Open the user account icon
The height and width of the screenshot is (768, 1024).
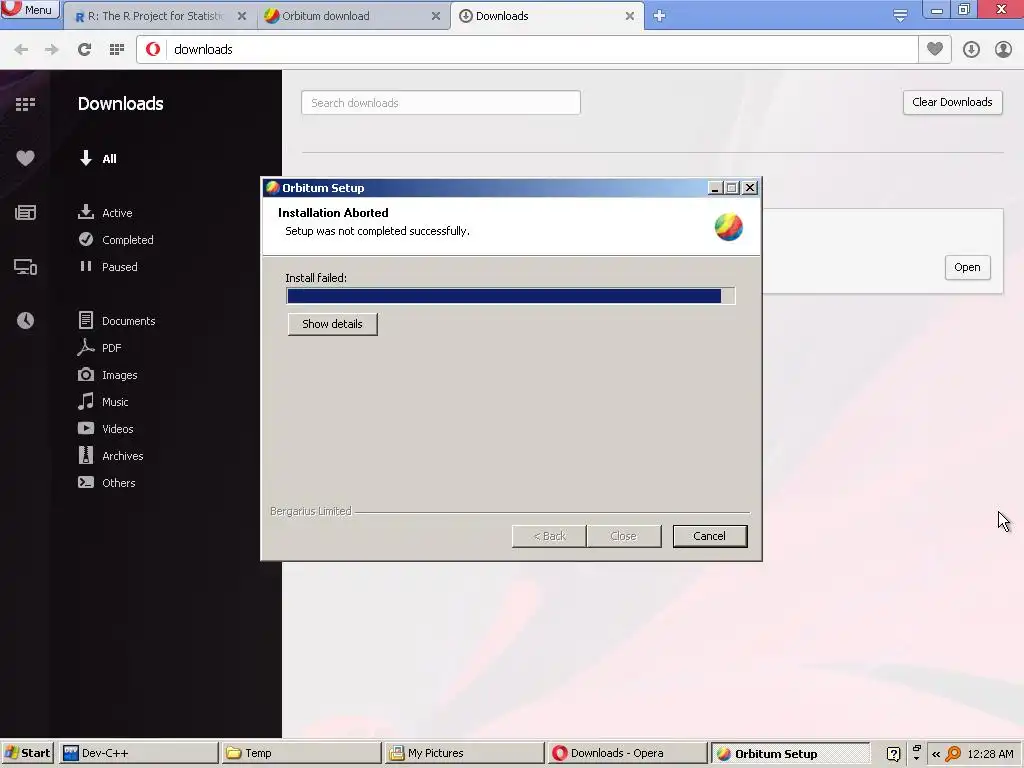coord(1003,50)
